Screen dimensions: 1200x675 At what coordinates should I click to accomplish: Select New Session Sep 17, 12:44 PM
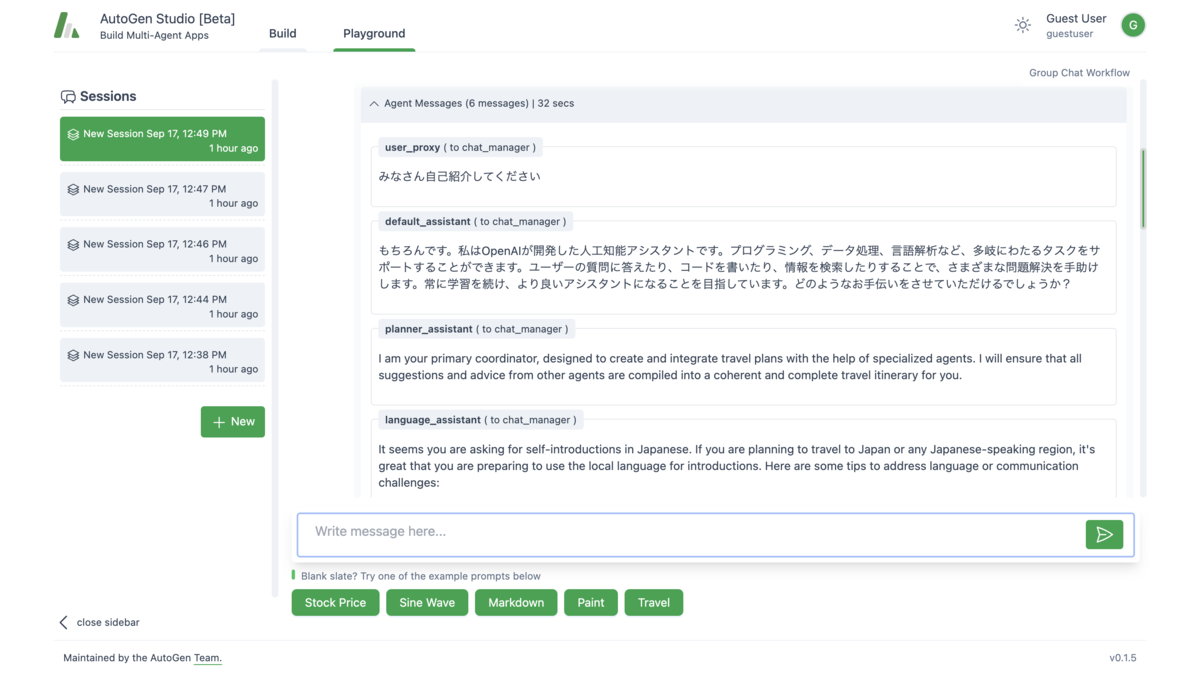pyautogui.click(x=162, y=305)
